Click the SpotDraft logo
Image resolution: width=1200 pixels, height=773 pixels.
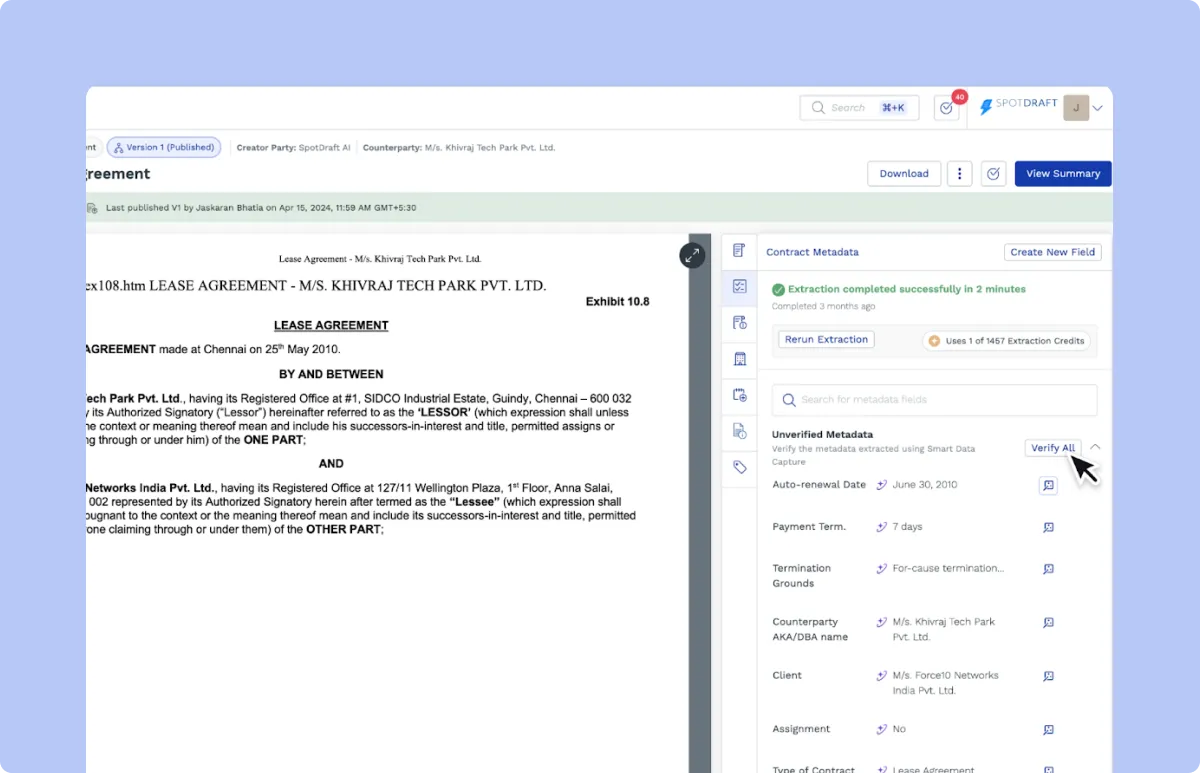click(x=1017, y=105)
